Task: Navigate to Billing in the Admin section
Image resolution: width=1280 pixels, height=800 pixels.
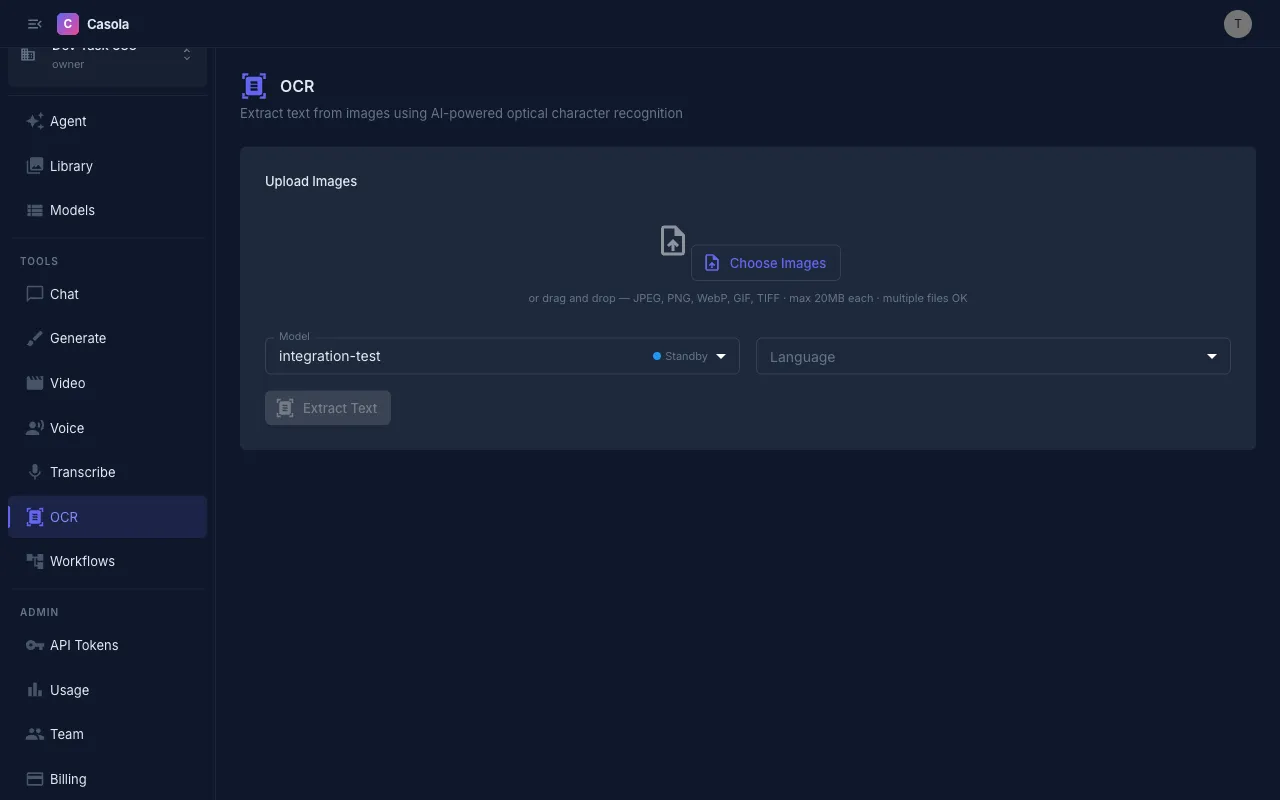Action: click(x=68, y=779)
